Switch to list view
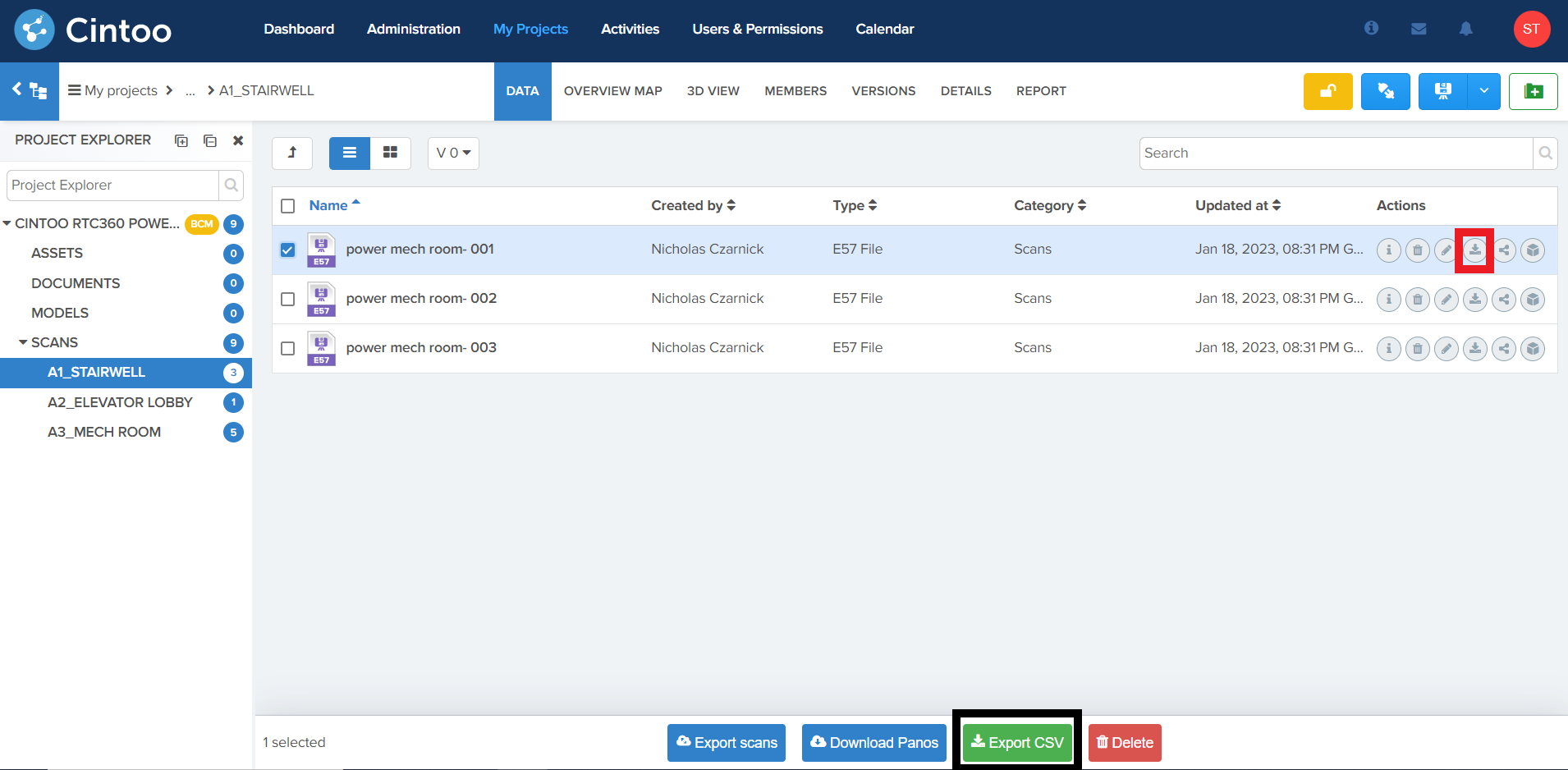Image resolution: width=1568 pixels, height=770 pixels. pyautogui.click(x=350, y=153)
